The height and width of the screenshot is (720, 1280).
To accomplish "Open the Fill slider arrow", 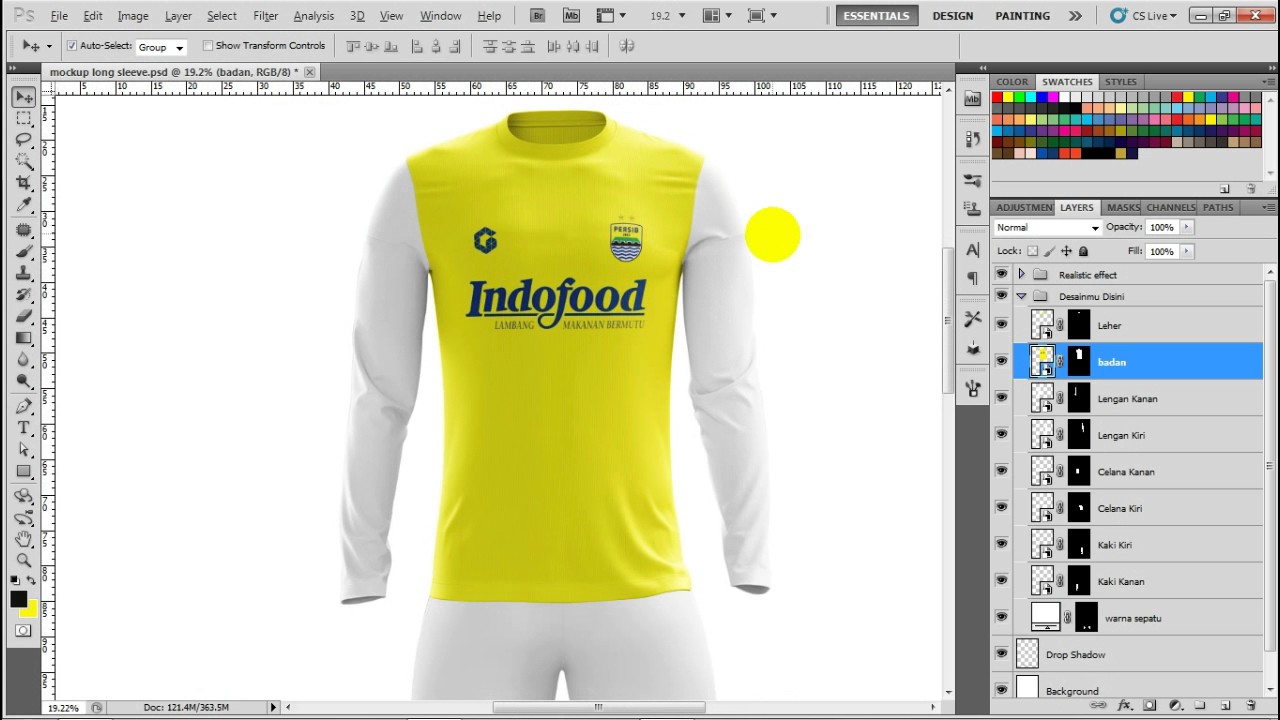I will pyautogui.click(x=1187, y=251).
